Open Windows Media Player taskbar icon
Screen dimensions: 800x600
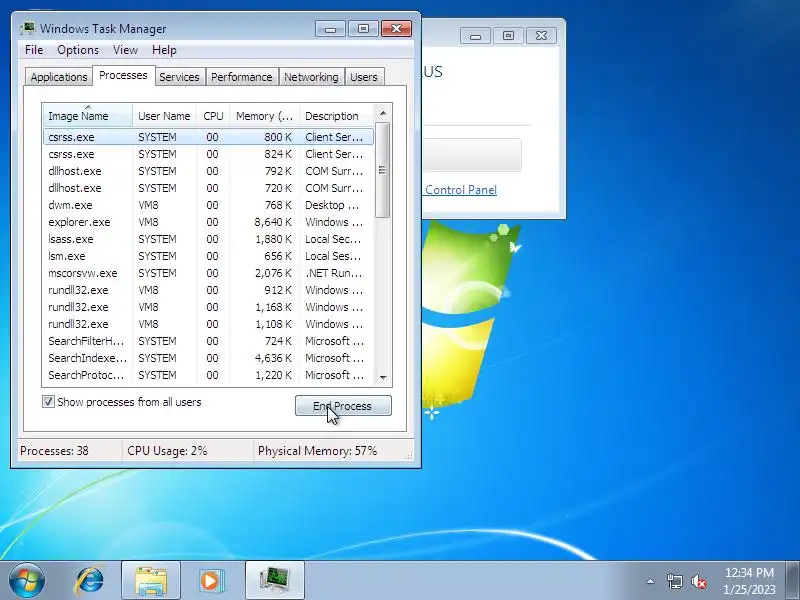pos(211,581)
